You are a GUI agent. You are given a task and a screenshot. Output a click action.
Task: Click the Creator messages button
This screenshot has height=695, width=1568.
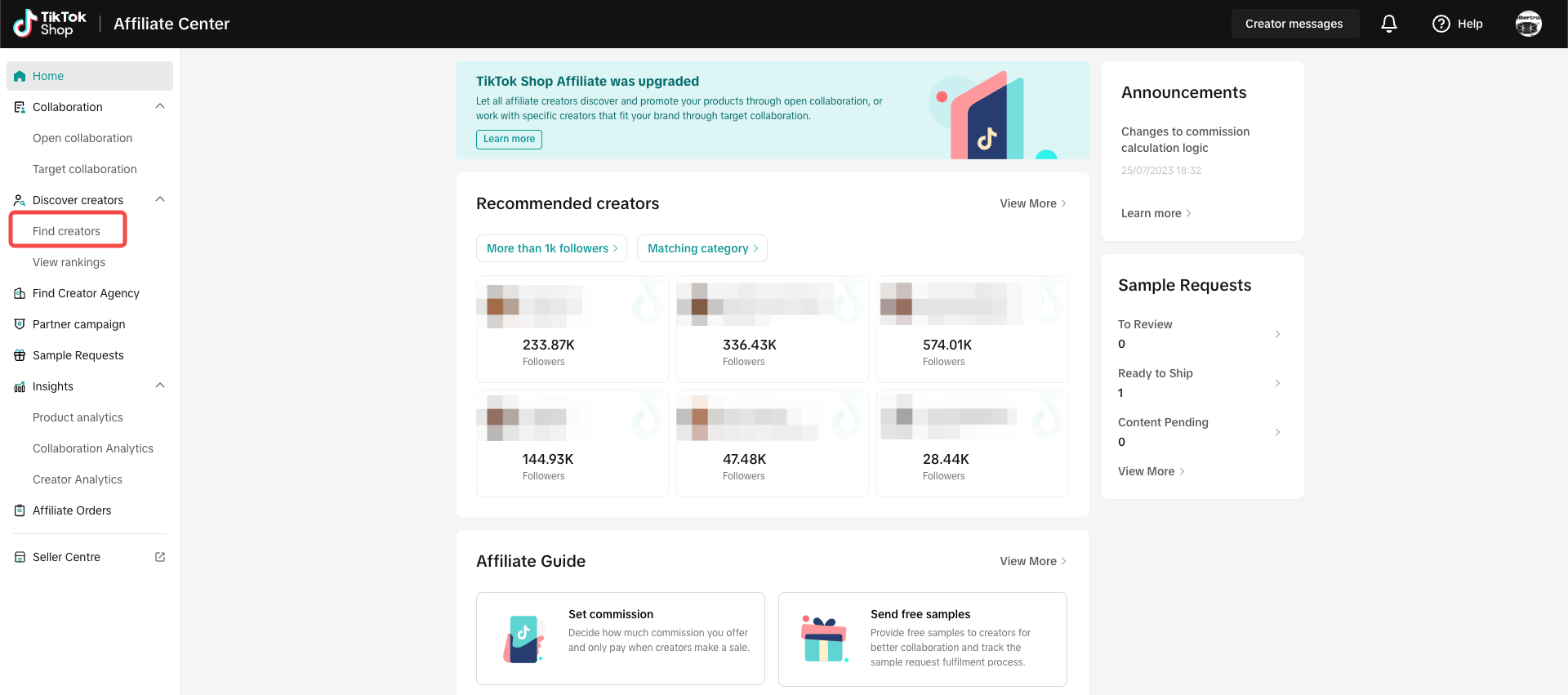[x=1294, y=24]
